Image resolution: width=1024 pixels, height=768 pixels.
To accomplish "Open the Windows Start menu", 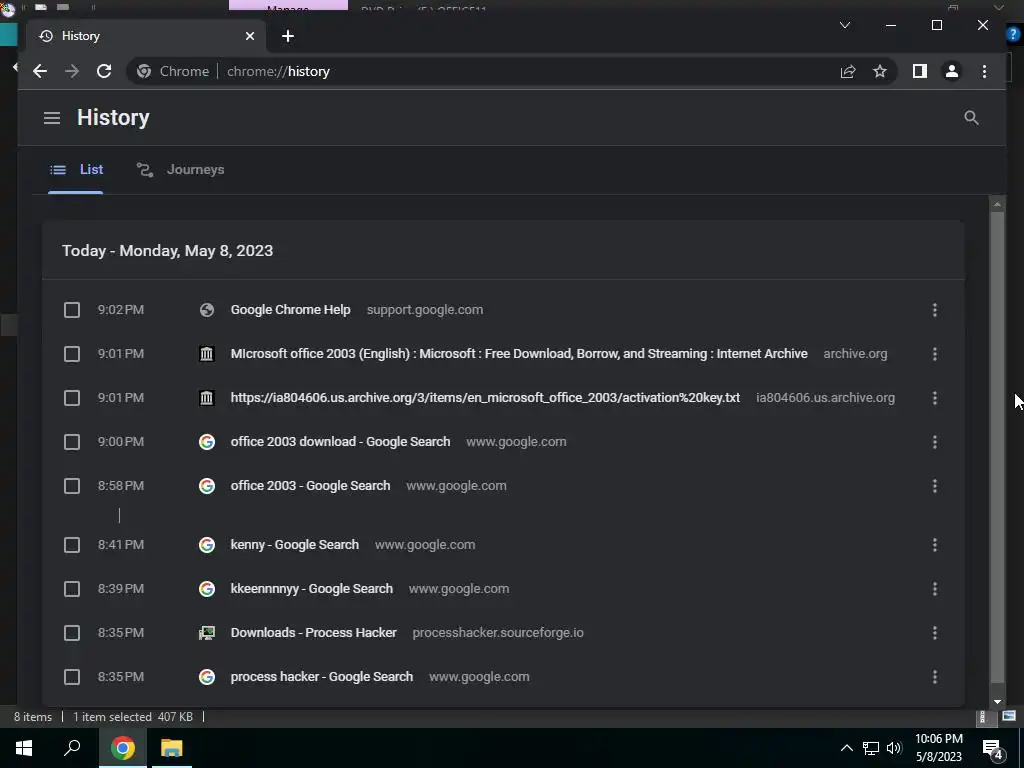I will coord(24,748).
